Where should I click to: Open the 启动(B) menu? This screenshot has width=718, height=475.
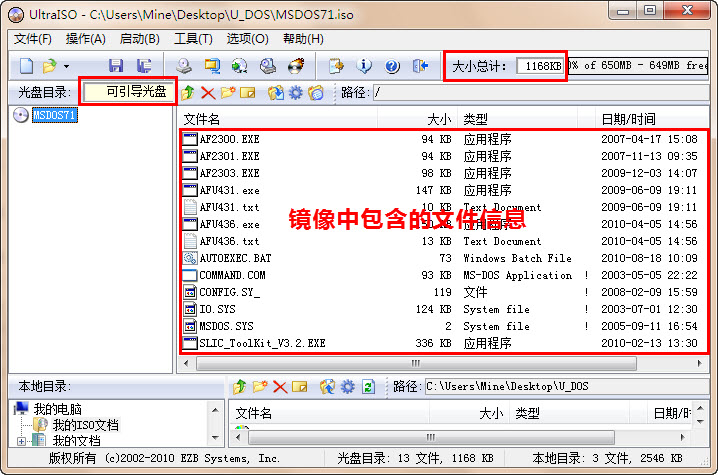click(140, 39)
